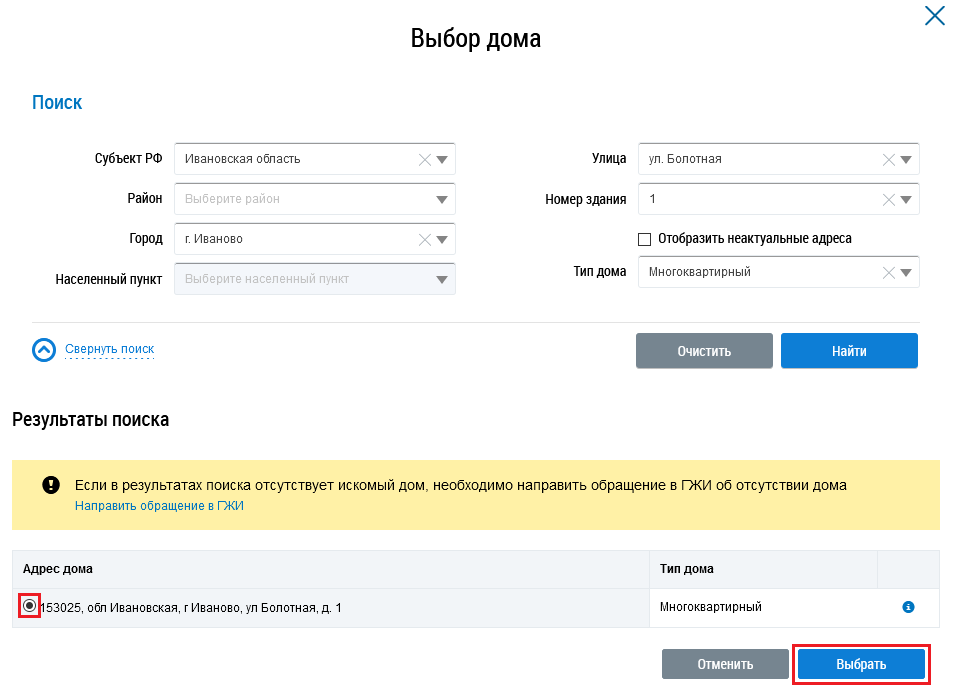Enable Отобразить неактуальные адреса checkbox
The height and width of the screenshot is (696, 953).
645,239
